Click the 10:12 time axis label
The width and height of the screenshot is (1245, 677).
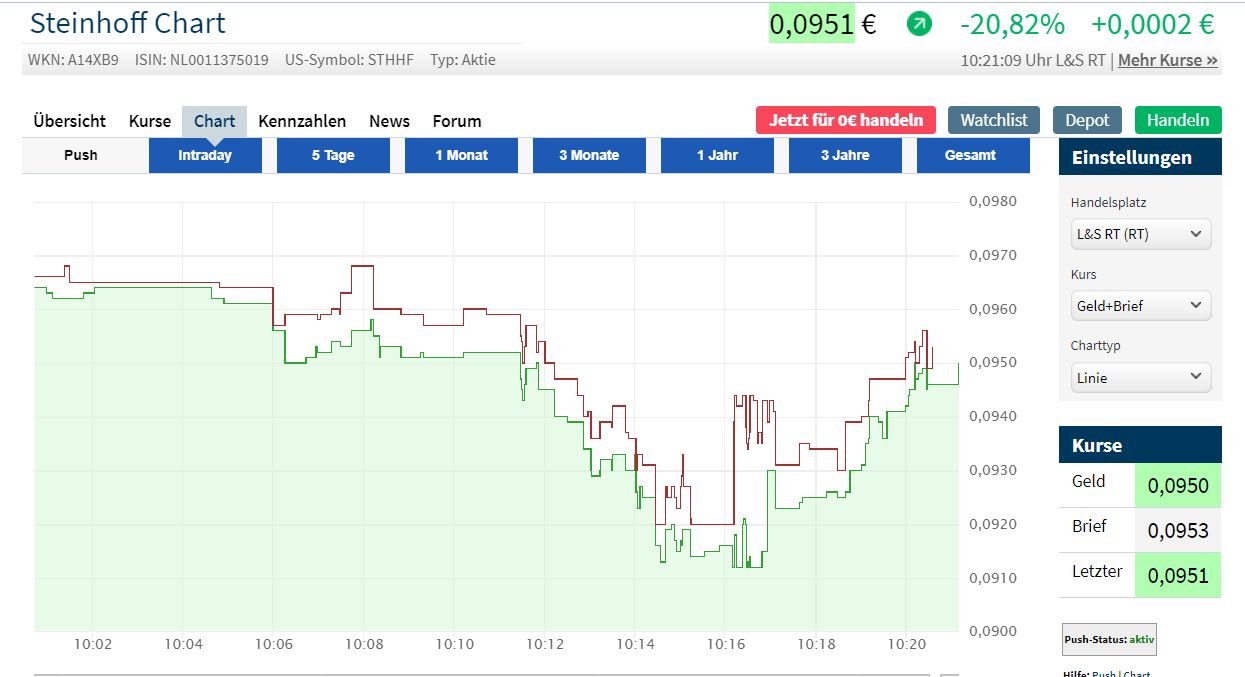click(x=545, y=644)
